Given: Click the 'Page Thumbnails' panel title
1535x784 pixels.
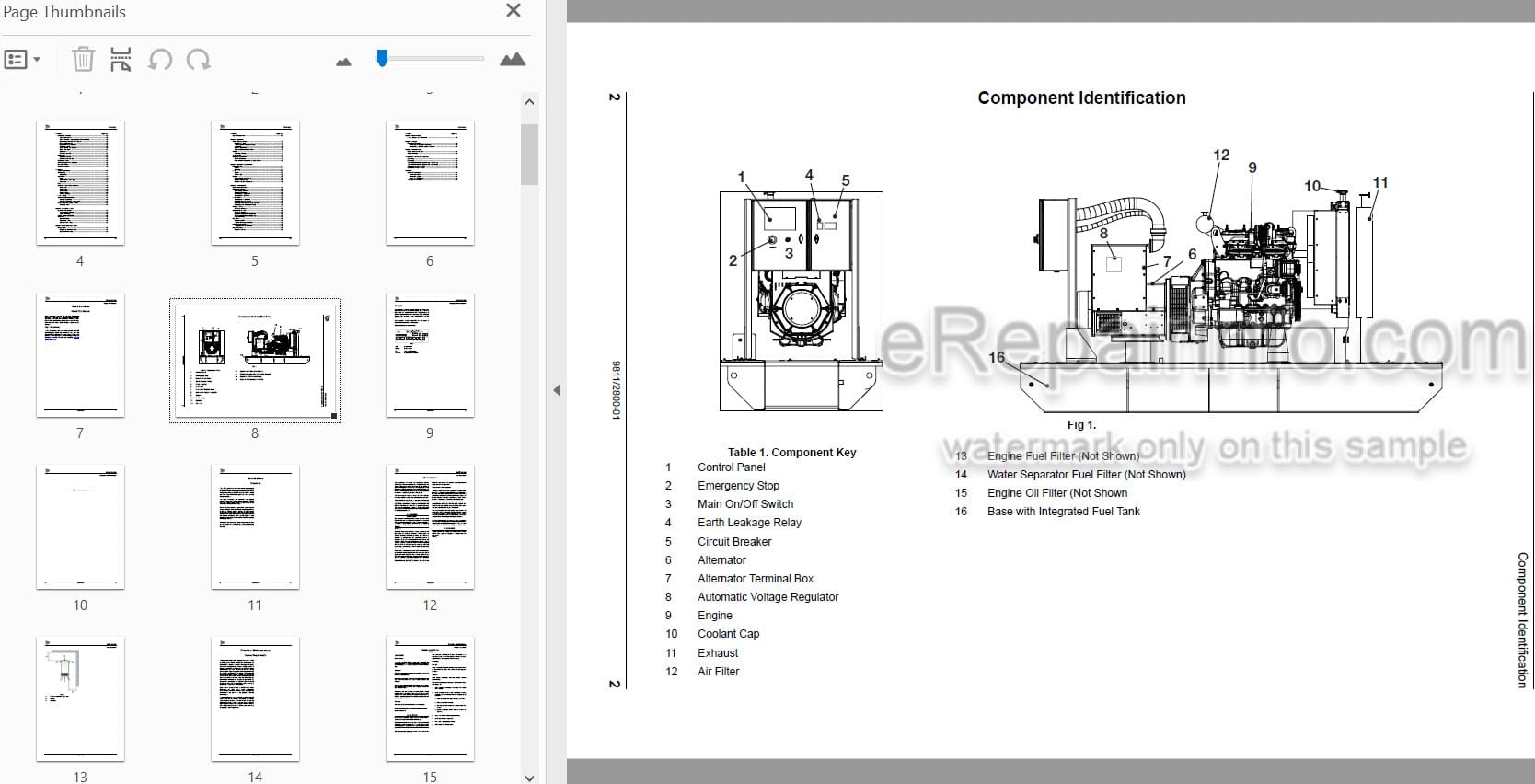Looking at the screenshot, I should 64,12.
